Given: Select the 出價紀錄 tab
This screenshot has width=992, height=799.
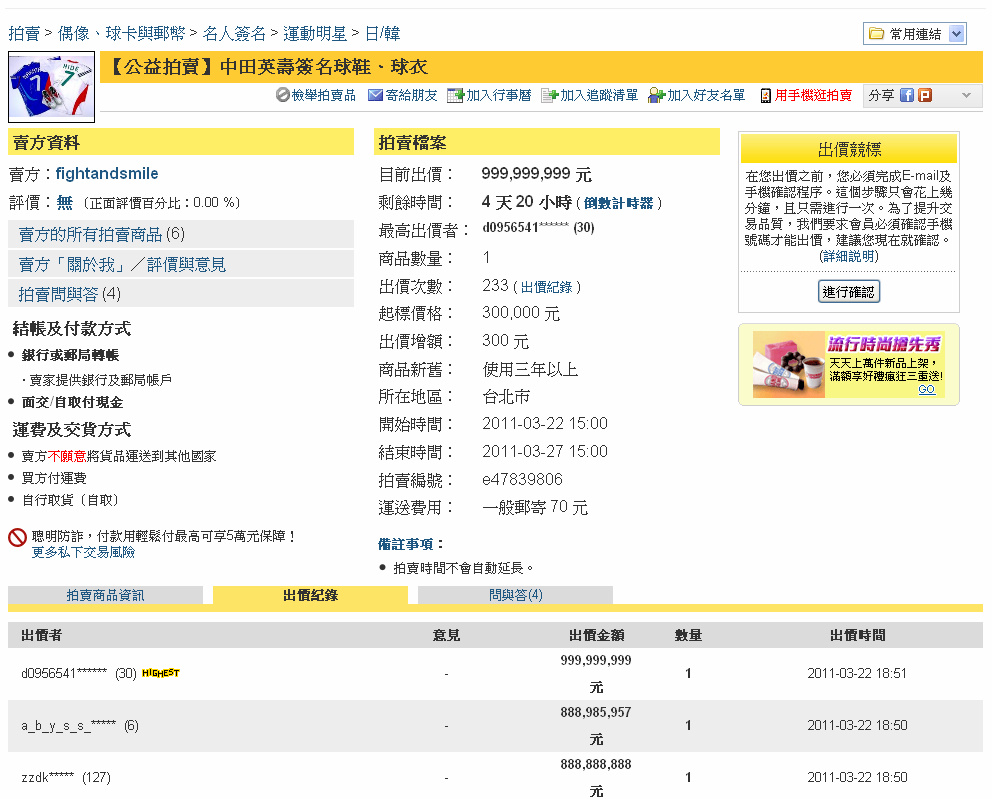Looking at the screenshot, I should pos(310,595).
